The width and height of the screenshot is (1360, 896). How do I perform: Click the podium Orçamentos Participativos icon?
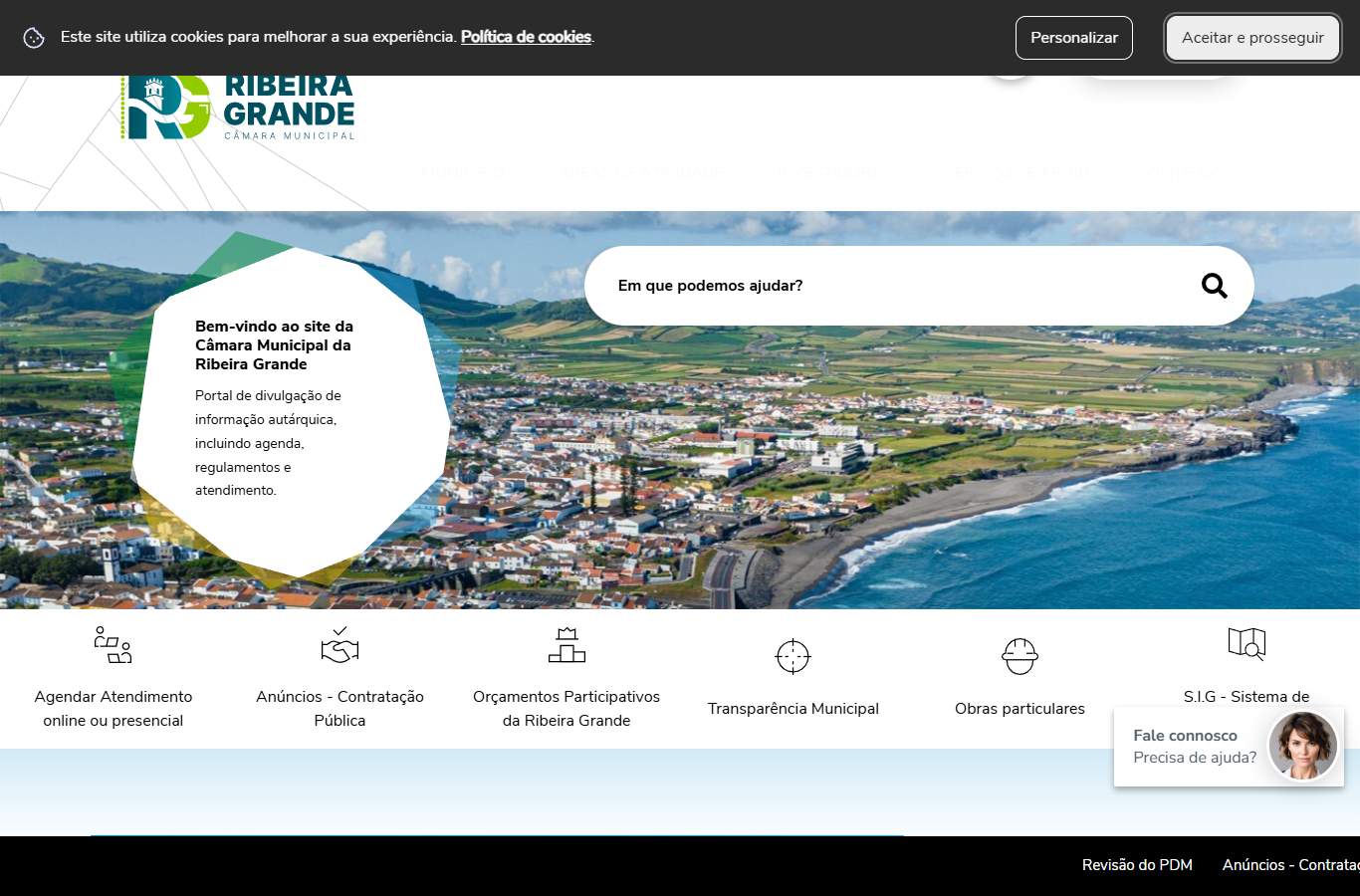567,645
